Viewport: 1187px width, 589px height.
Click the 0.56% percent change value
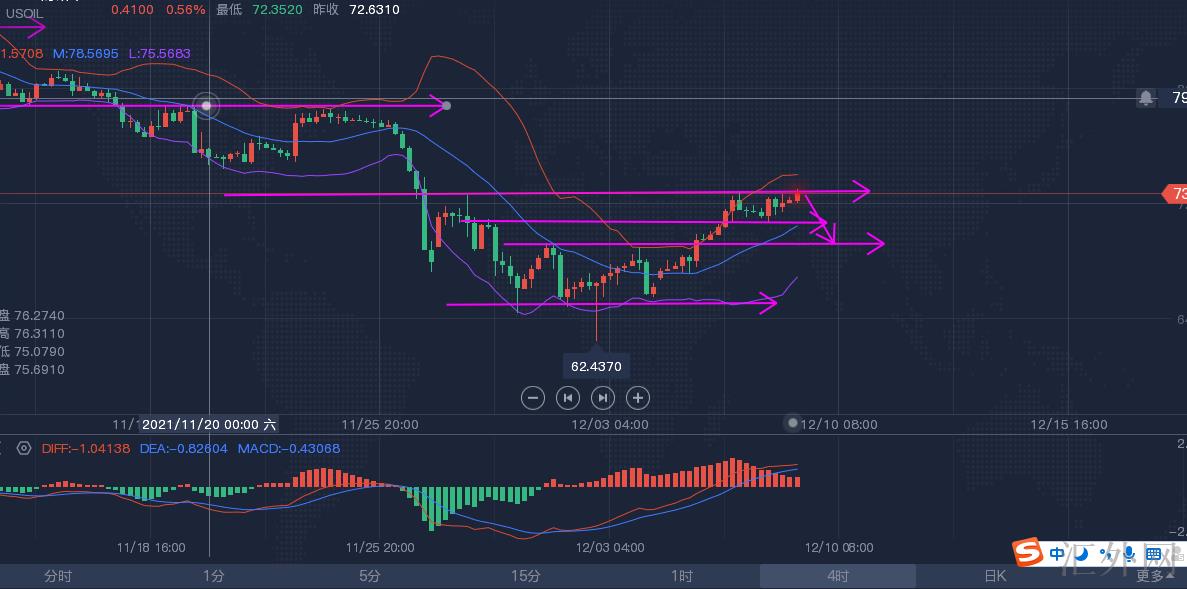[x=185, y=10]
